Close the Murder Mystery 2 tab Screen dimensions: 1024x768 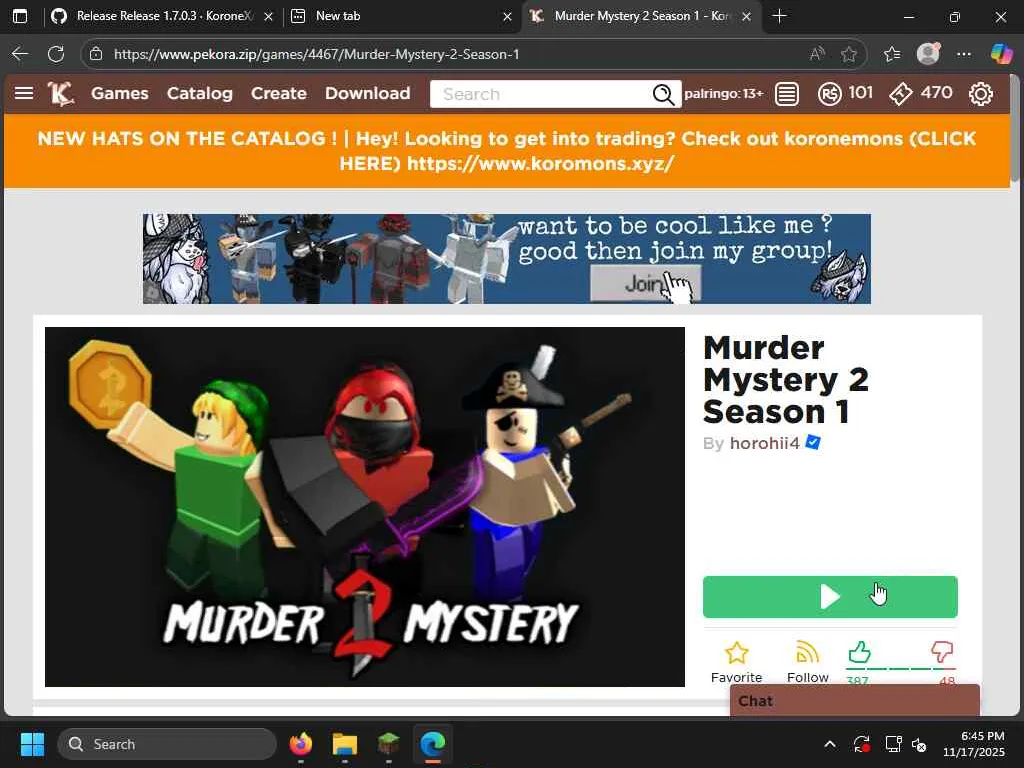click(746, 17)
